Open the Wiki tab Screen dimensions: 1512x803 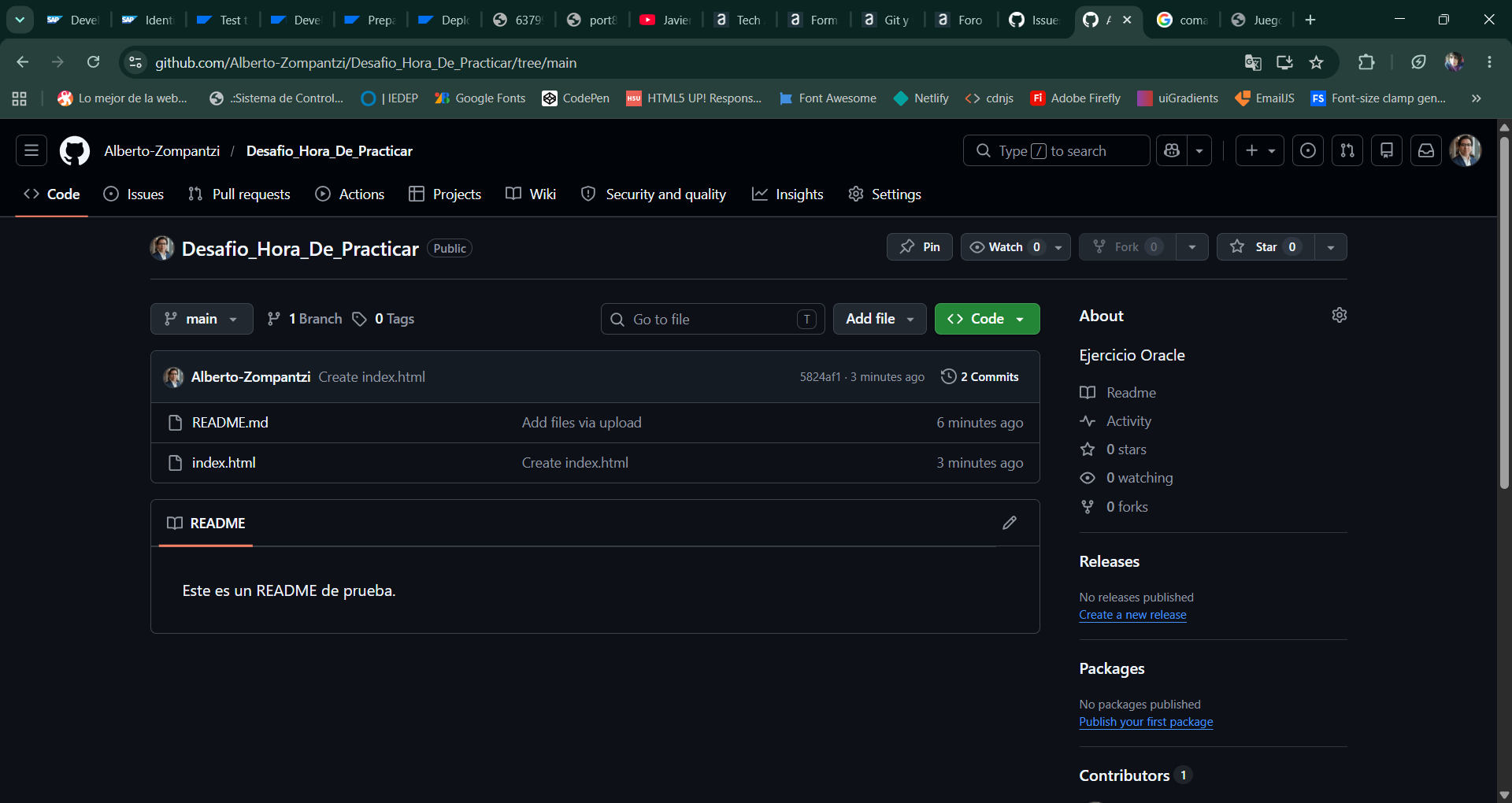(531, 194)
